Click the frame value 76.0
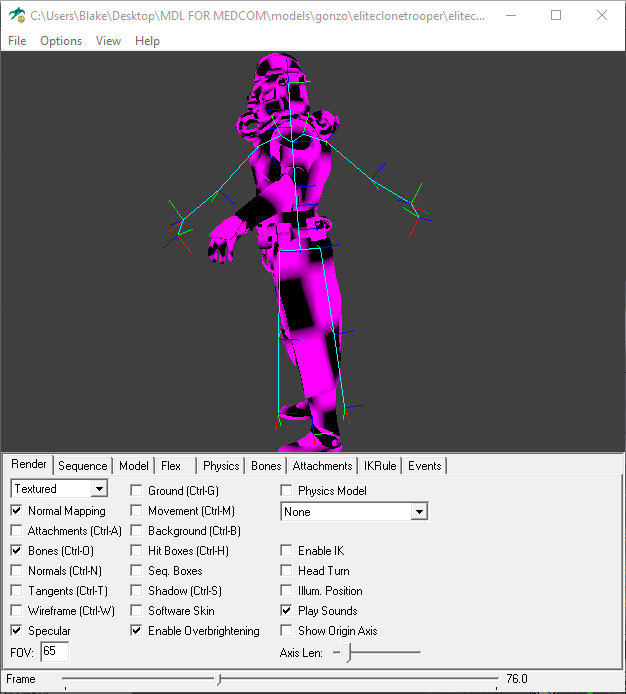This screenshot has width=626, height=694. point(517,679)
